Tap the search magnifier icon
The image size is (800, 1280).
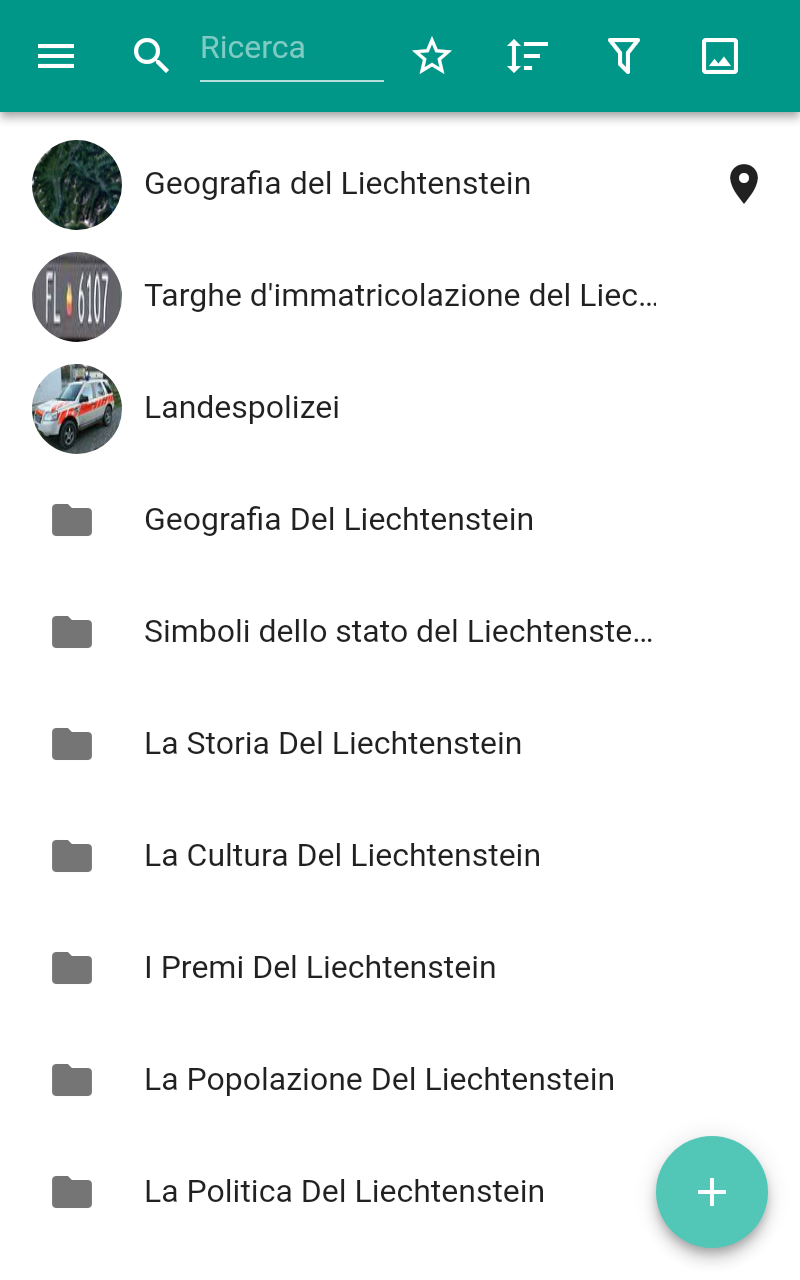151,56
